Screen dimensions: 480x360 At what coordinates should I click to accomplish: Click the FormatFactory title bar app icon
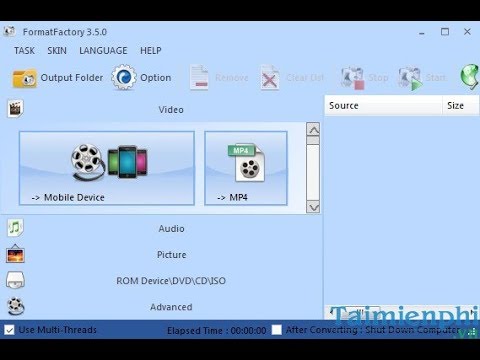point(9,31)
